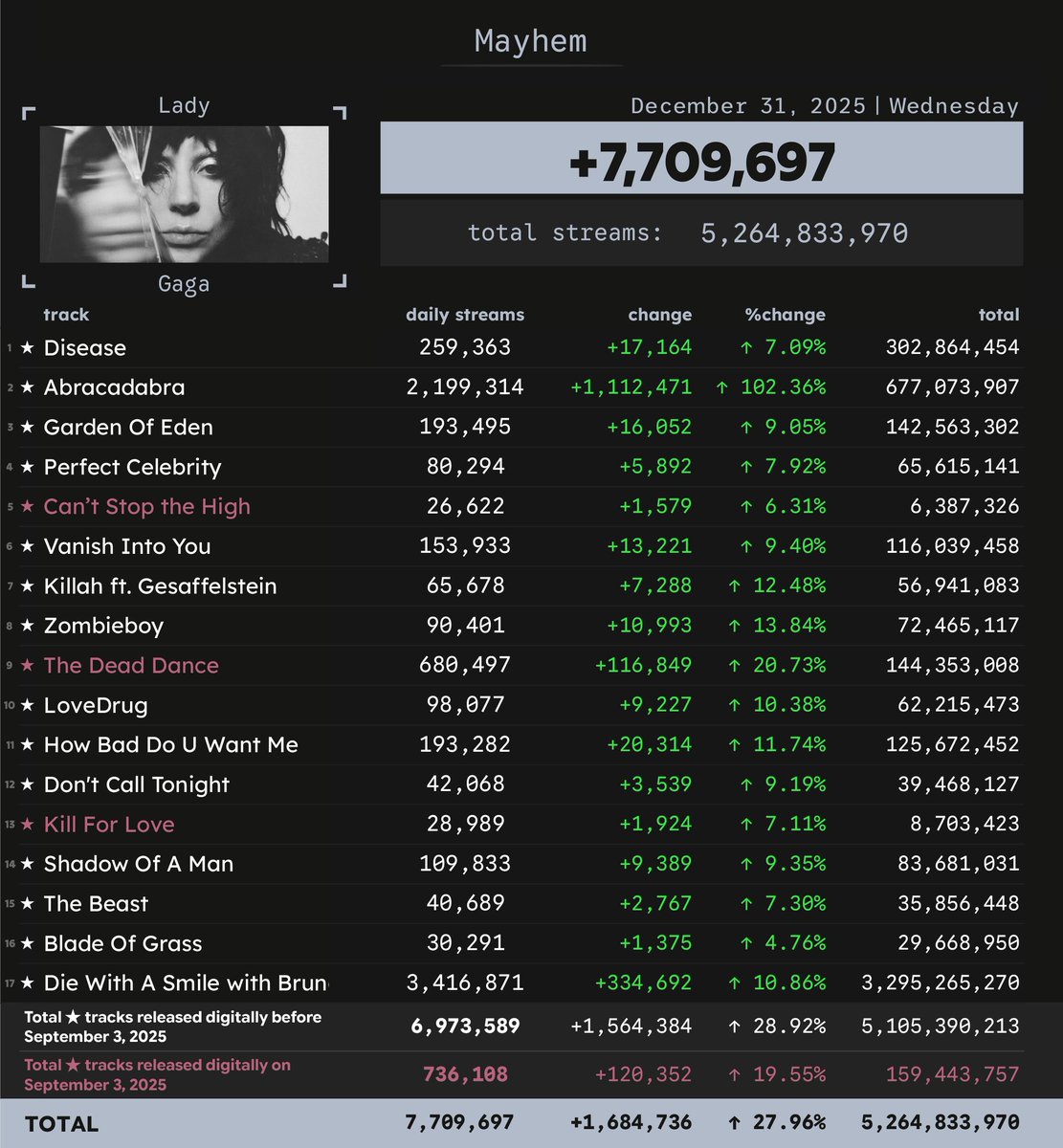Click the TOTAL row label
The image size is (1063, 1148).
tap(62, 1124)
